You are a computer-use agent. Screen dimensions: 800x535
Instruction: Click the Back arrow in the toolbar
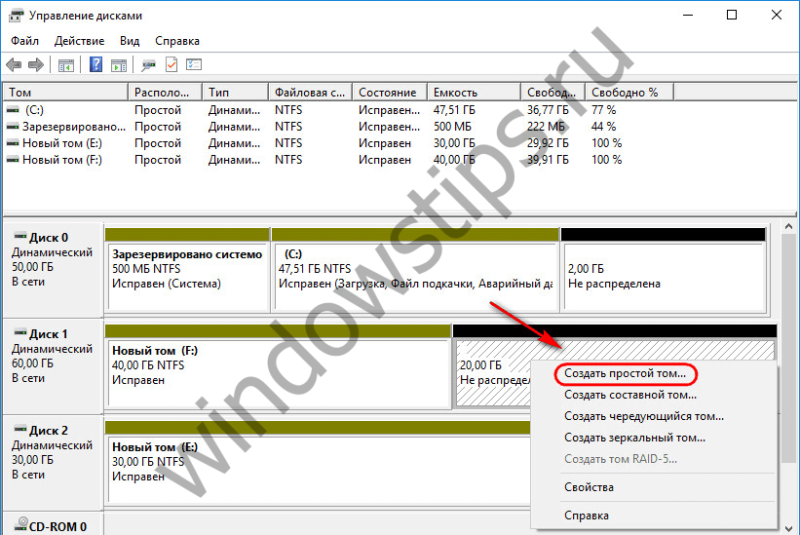point(13,65)
